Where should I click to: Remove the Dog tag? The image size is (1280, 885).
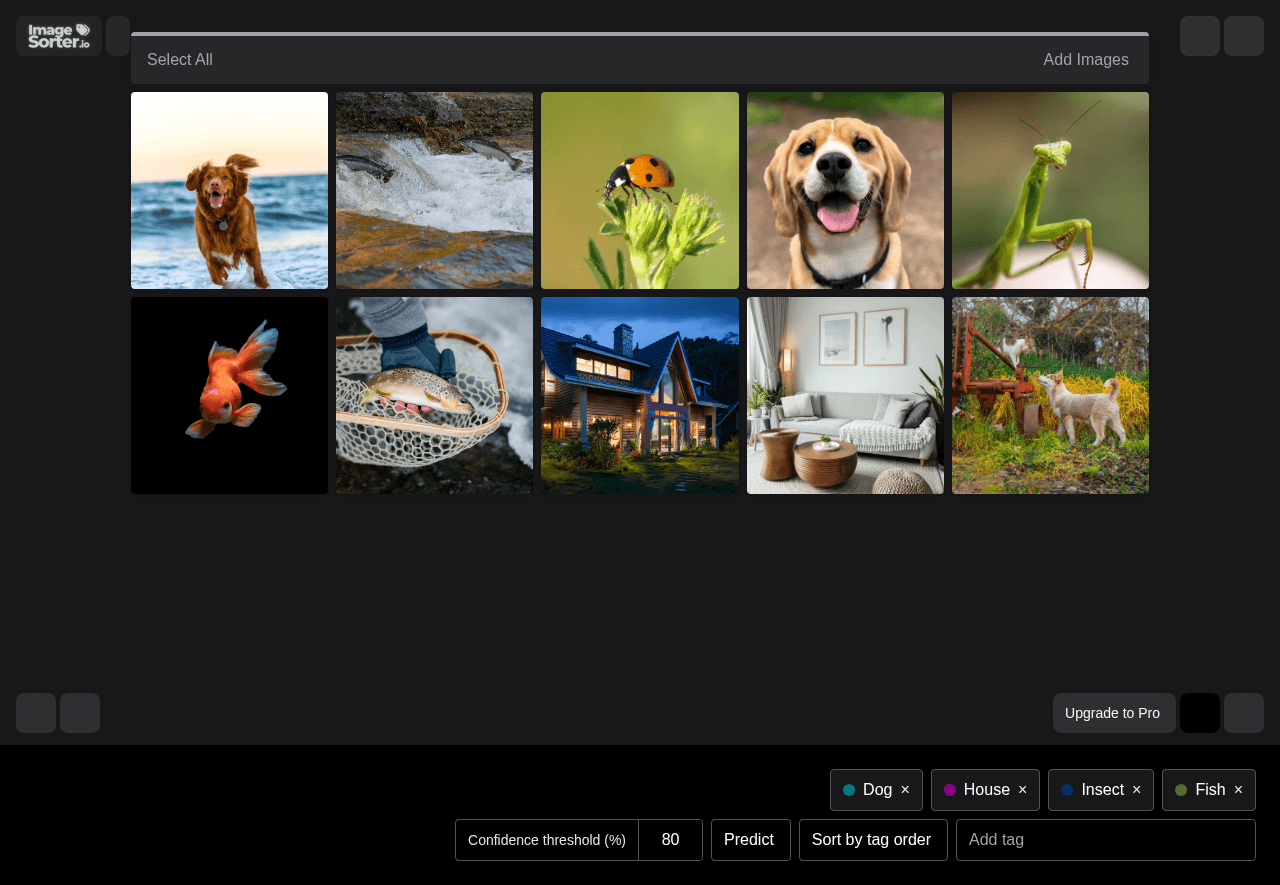point(906,790)
